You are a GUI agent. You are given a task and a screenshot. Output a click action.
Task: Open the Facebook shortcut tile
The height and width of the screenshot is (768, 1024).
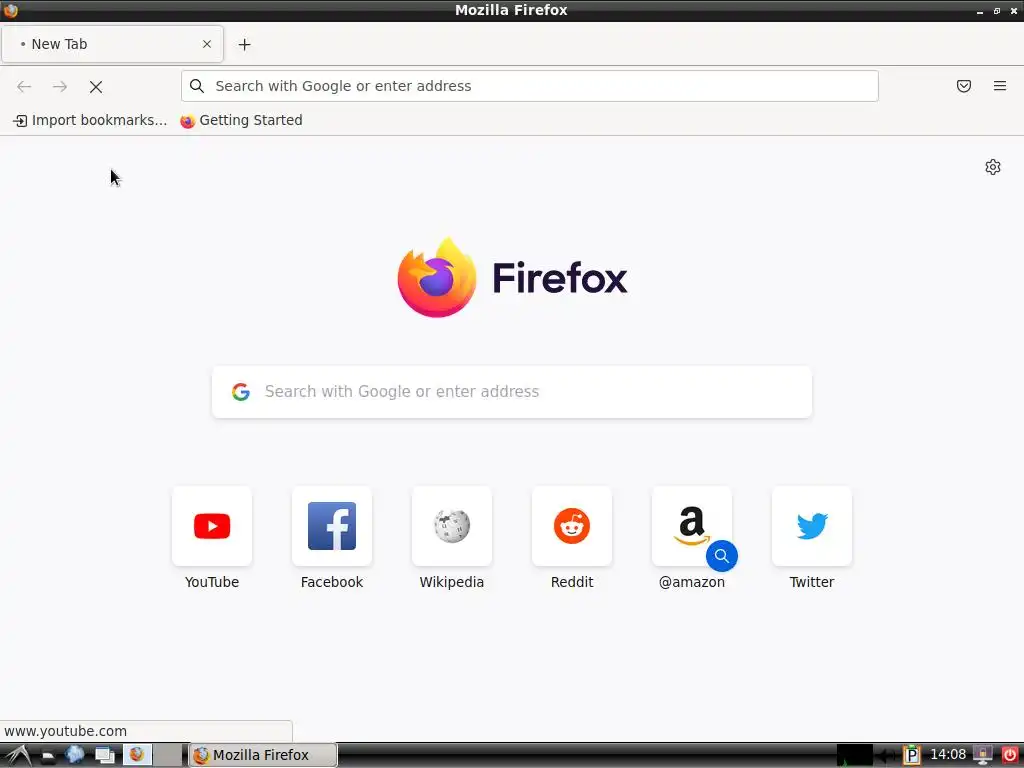pyautogui.click(x=332, y=526)
